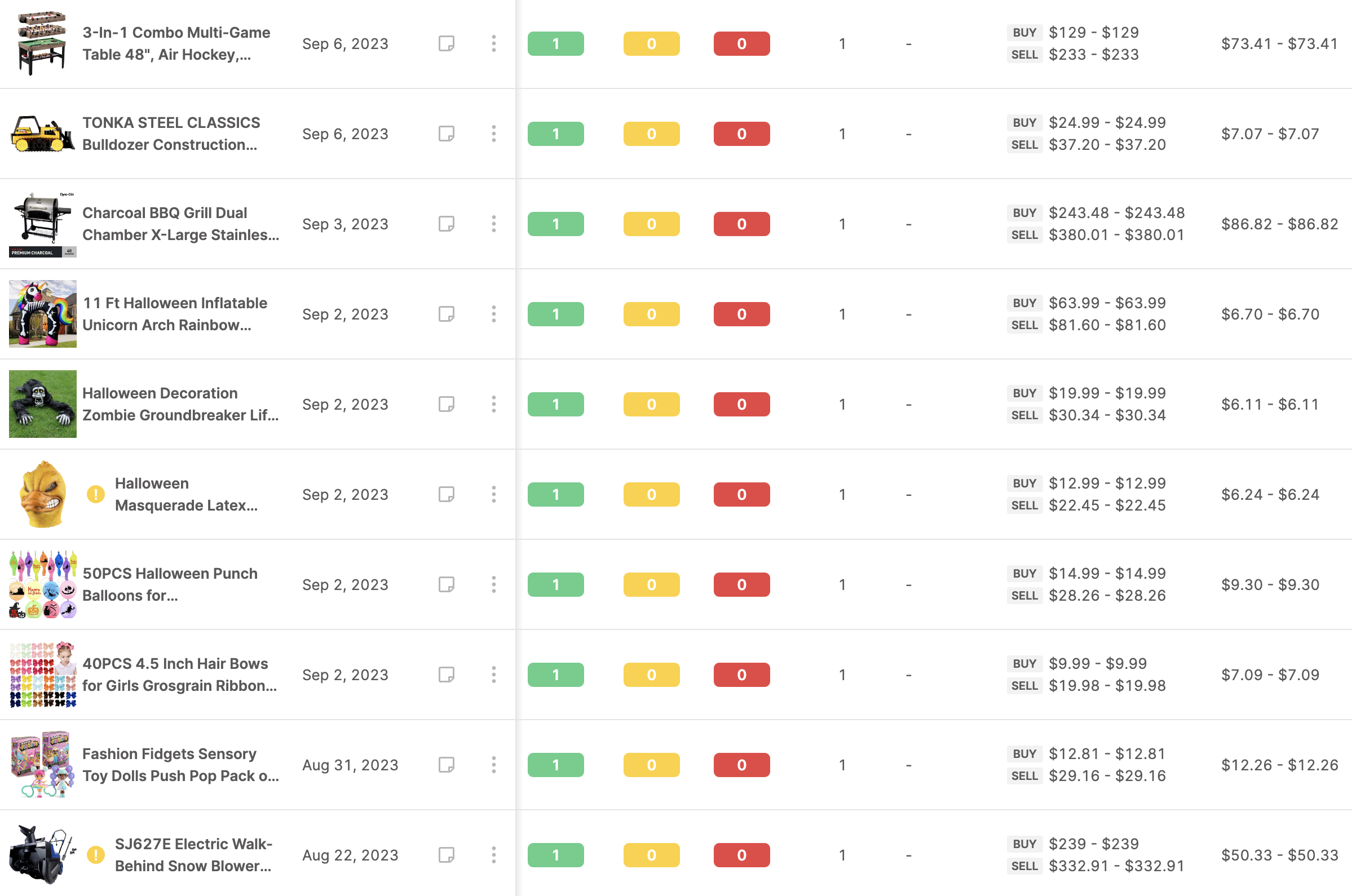Viewport: 1352px width, 896px height.
Task: Click red badge on 40PCS Hair Bows row
Action: pos(741,675)
